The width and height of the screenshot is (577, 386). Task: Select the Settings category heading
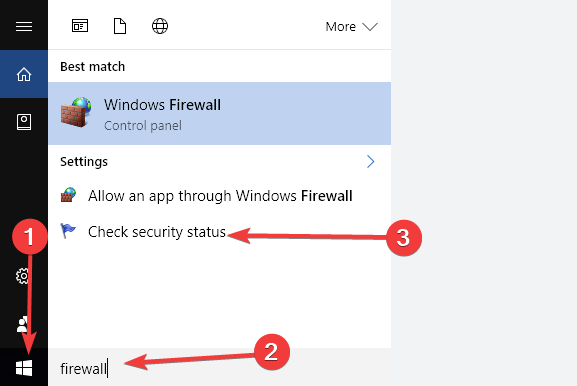84,162
